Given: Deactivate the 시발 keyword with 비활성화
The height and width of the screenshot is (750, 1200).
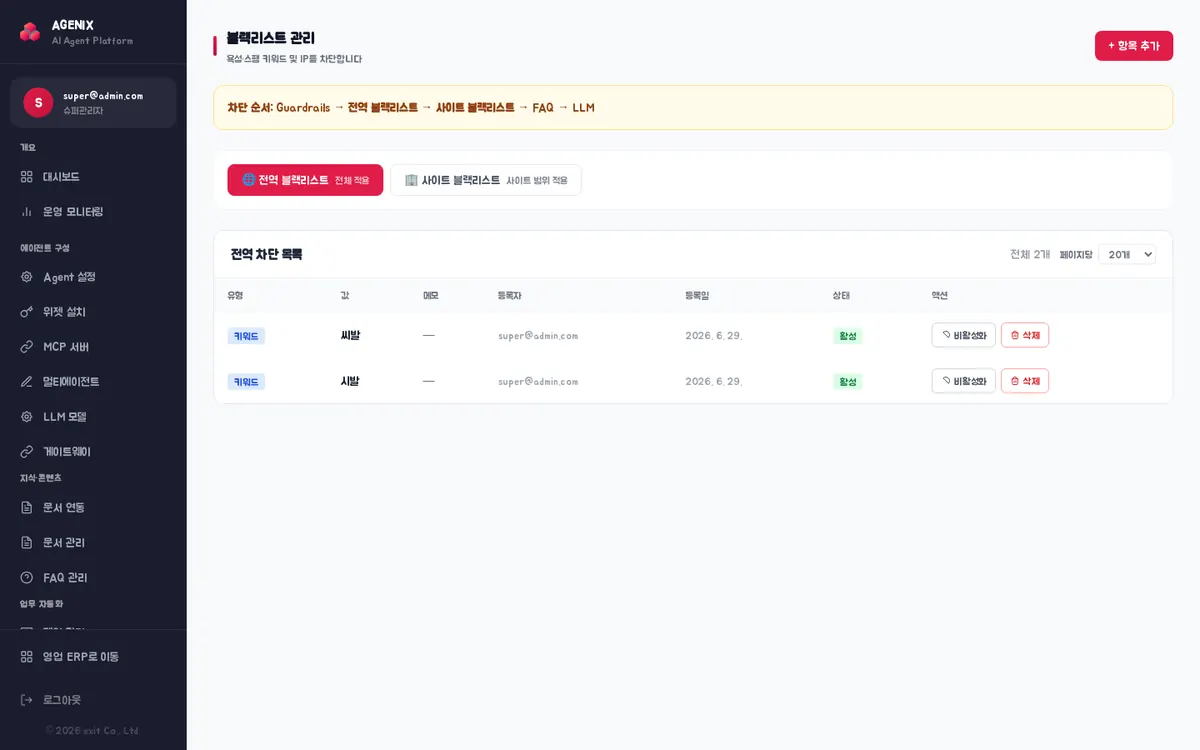Looking at the screenshot, I should click(x=963, y=381).
